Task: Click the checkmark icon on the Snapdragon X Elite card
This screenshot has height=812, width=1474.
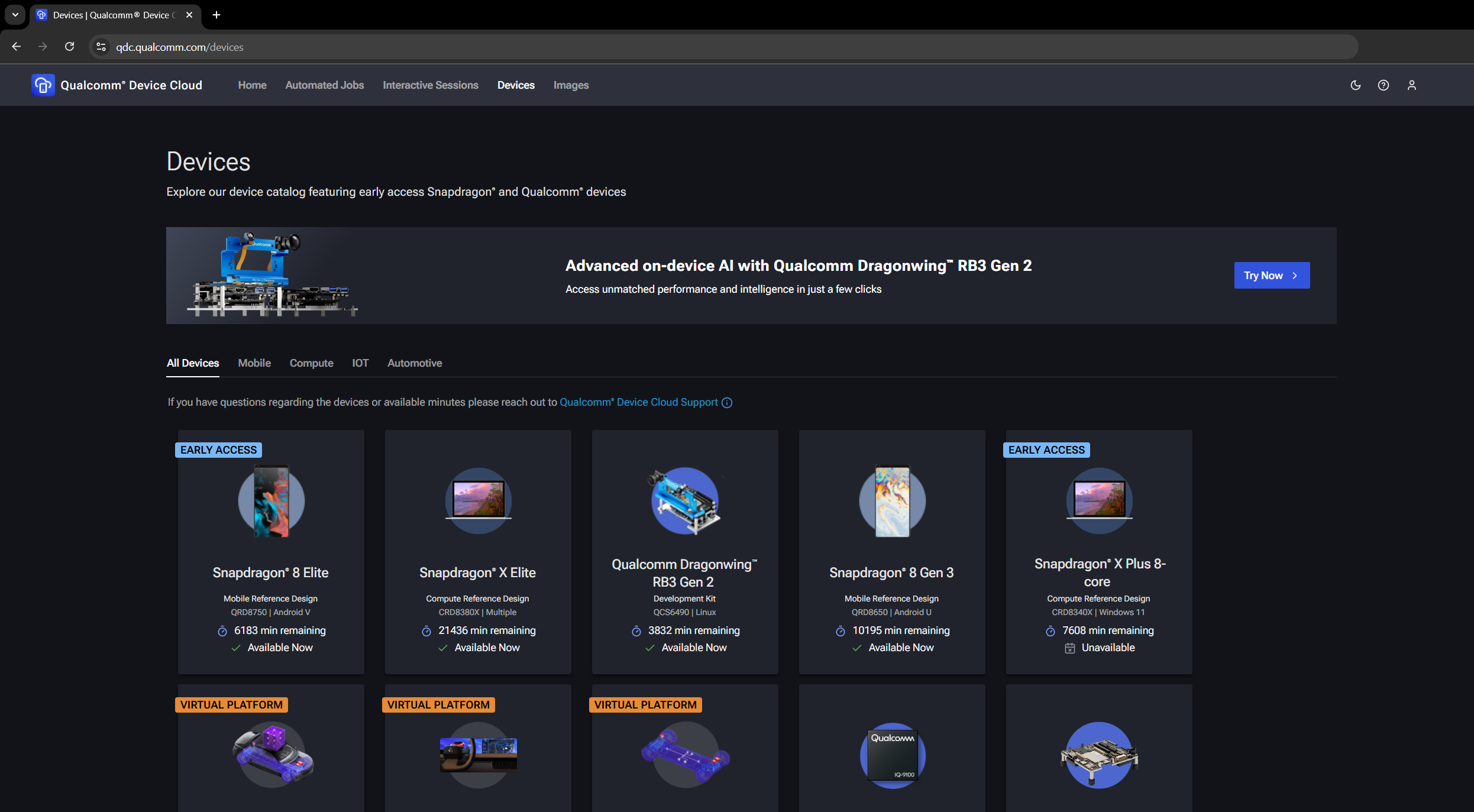Action: [x=443, y=648]
